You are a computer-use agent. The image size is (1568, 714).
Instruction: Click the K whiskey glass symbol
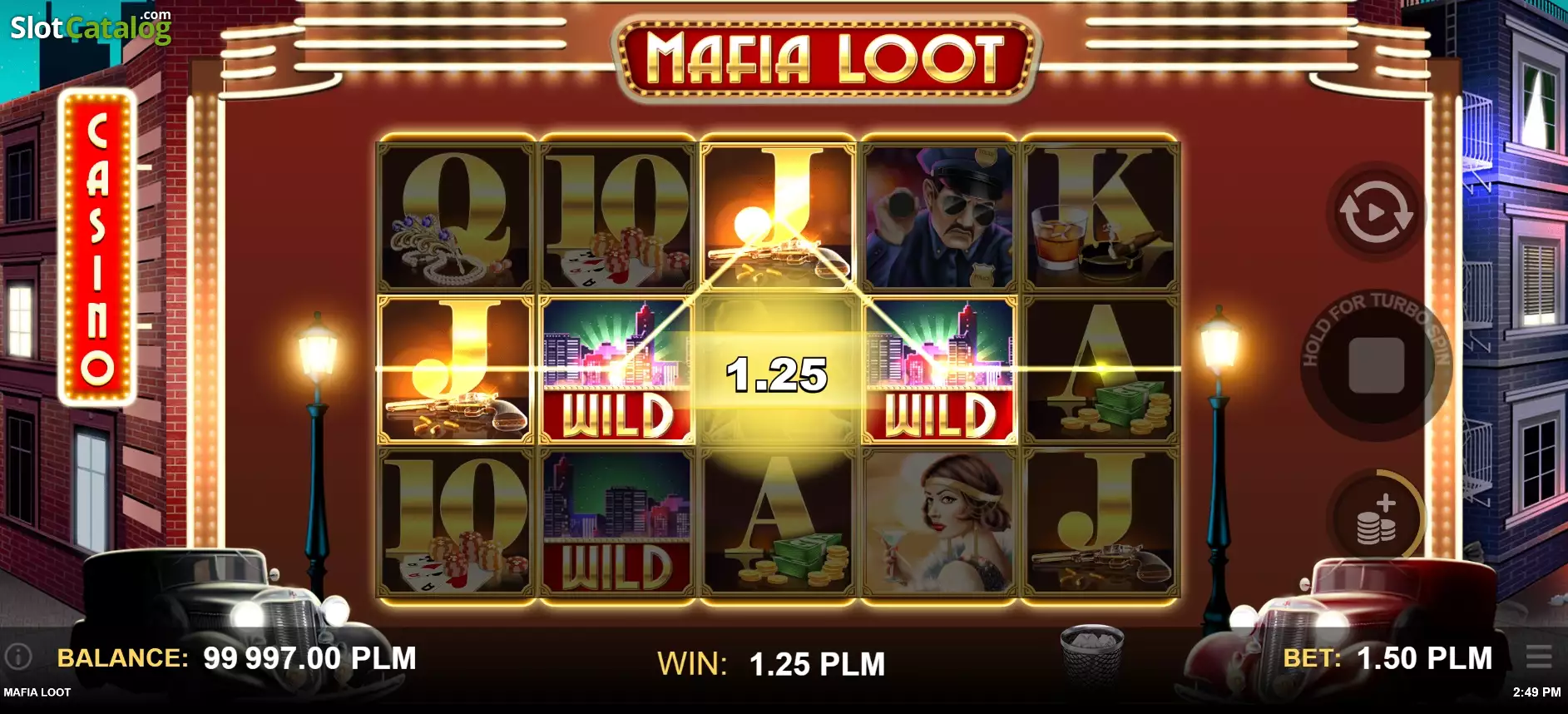point(1101,217)
